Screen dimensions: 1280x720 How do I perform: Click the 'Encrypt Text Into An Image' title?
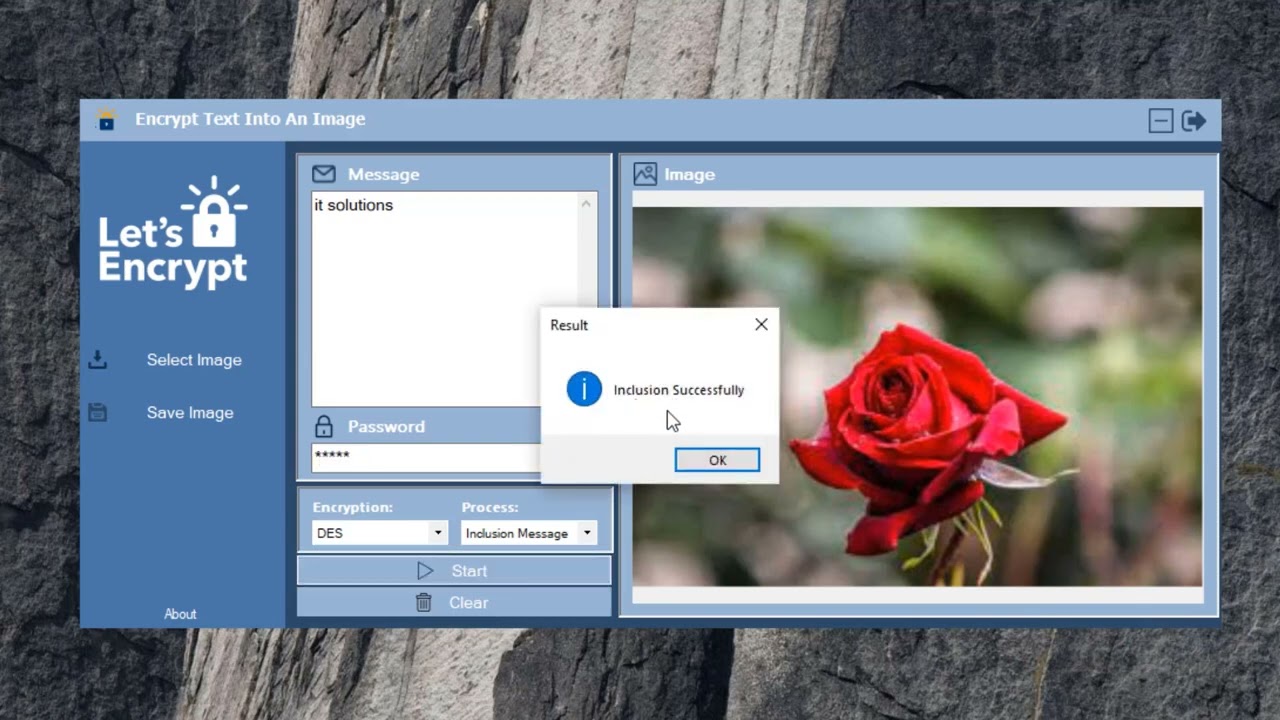(250, 119)
